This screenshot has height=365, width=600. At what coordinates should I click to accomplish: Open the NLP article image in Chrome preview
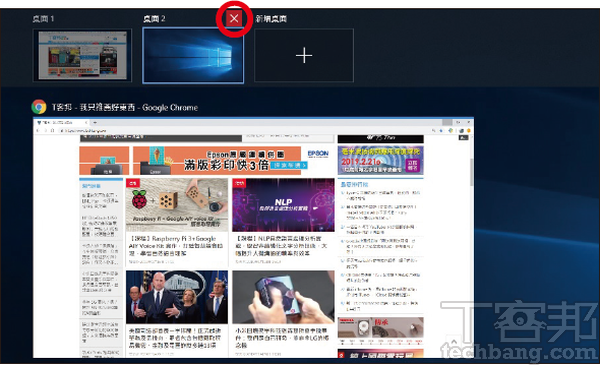tap(283, 205)
